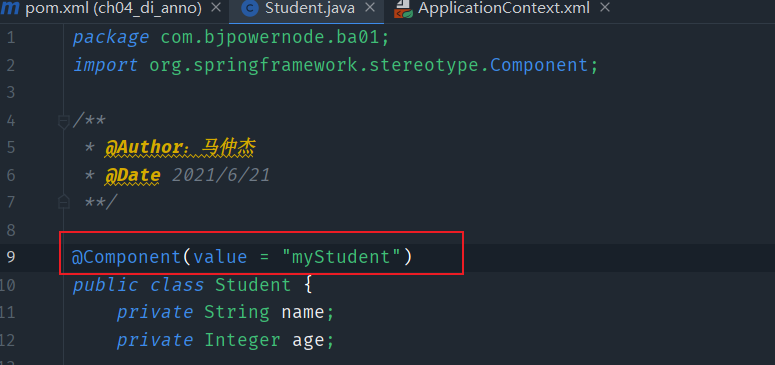Click the Maven icon on pom.xml tab
Screen dimensions: 775x365
9,8
